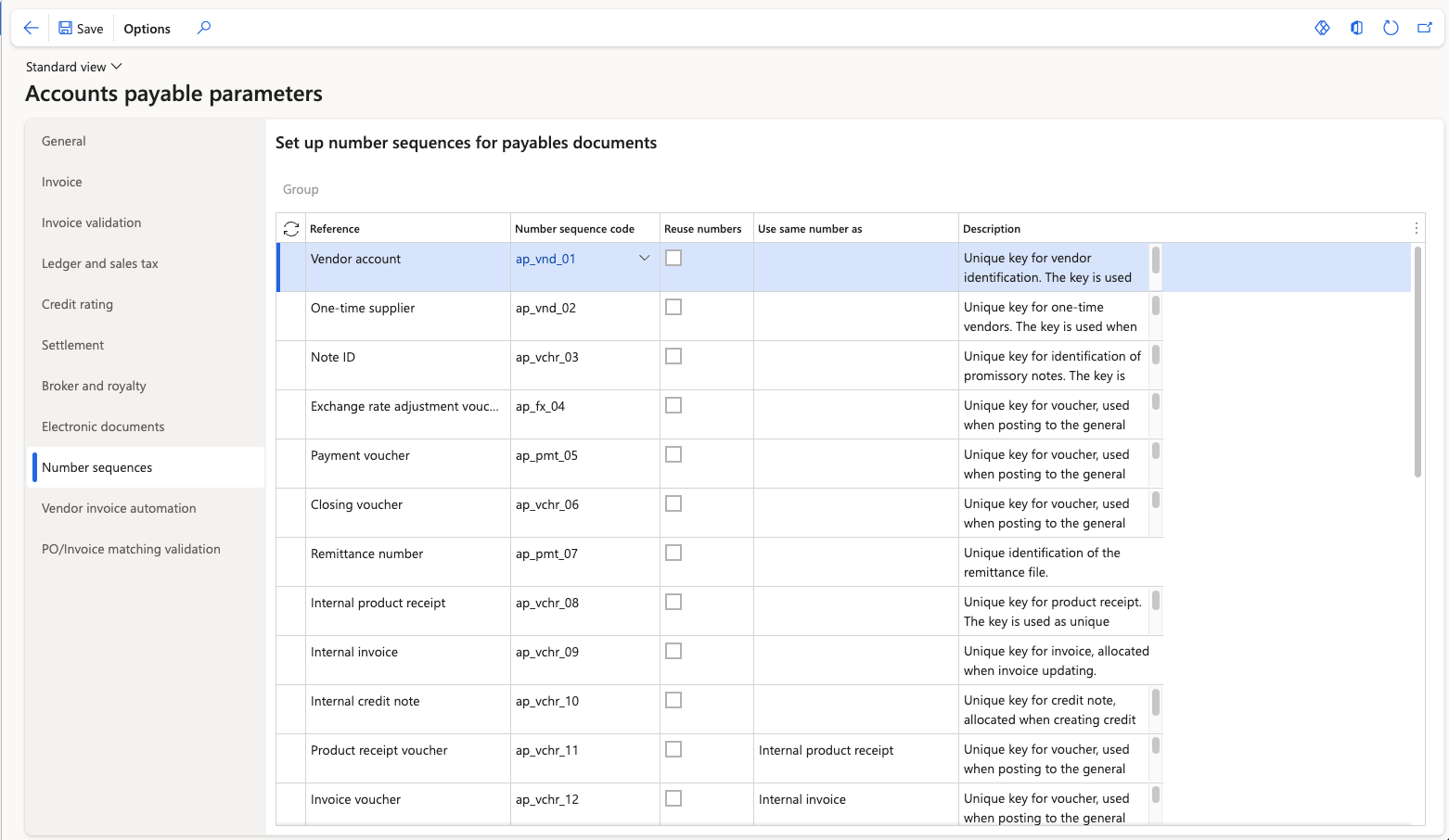Image resolution: width=1449 pixels, height=840 pixels.
Task: Open grid options three-dot menu
Action: (x=1417, y=228)
